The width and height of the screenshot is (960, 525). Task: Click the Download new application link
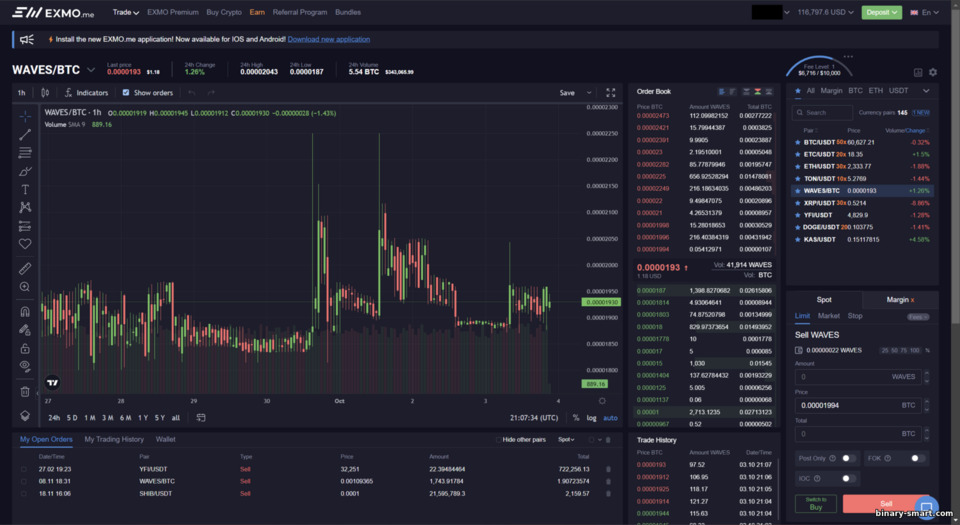tap(329, 39)
